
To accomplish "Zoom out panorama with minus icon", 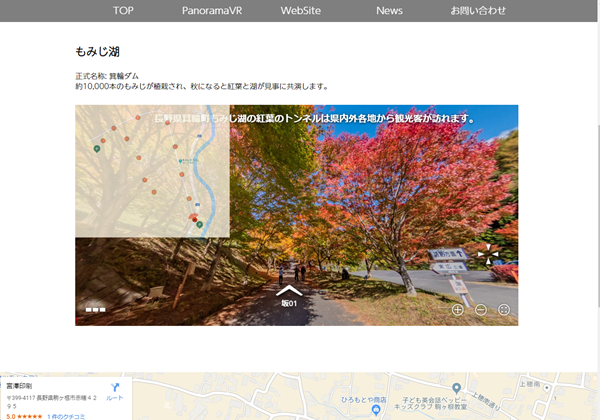I will tap(481, 310).
